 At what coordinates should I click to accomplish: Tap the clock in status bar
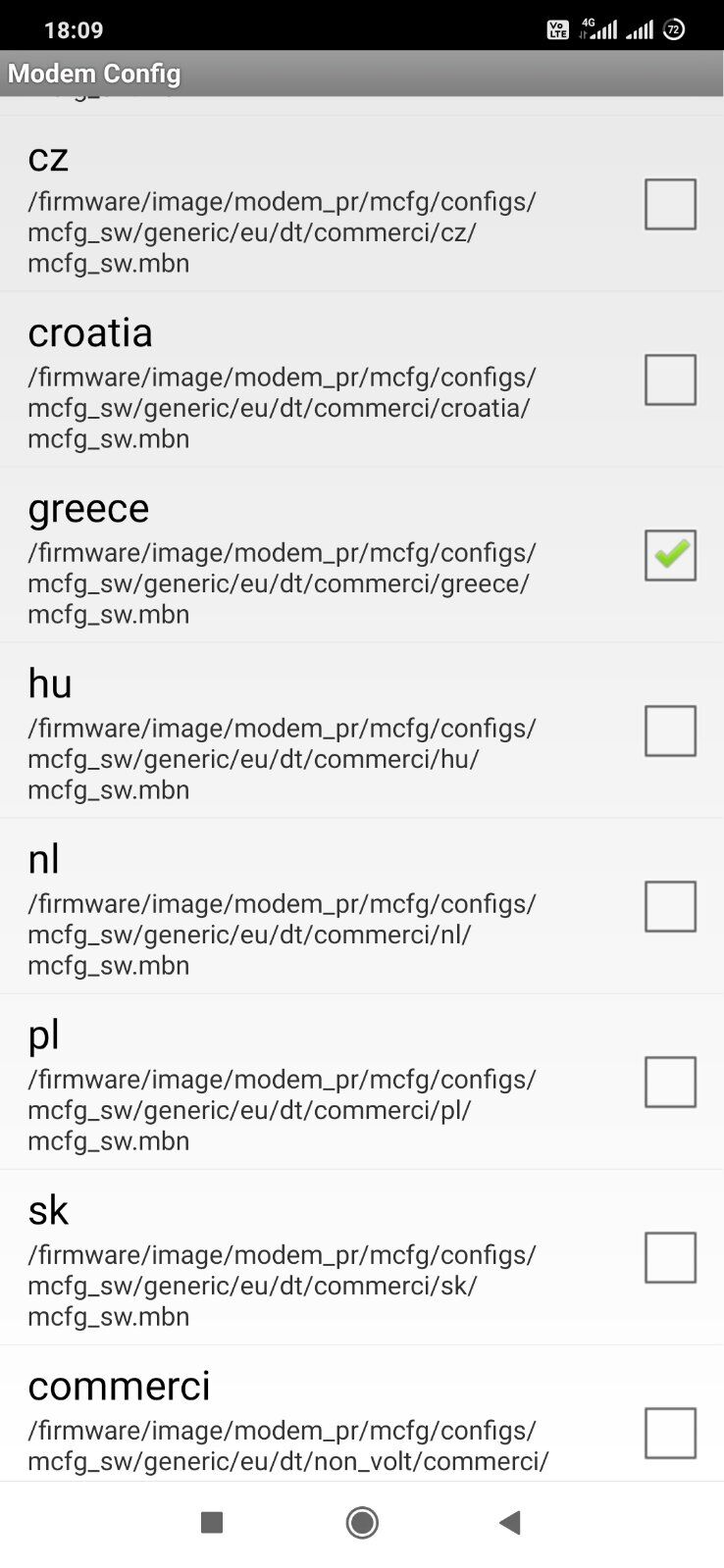[x=74, y=29]
